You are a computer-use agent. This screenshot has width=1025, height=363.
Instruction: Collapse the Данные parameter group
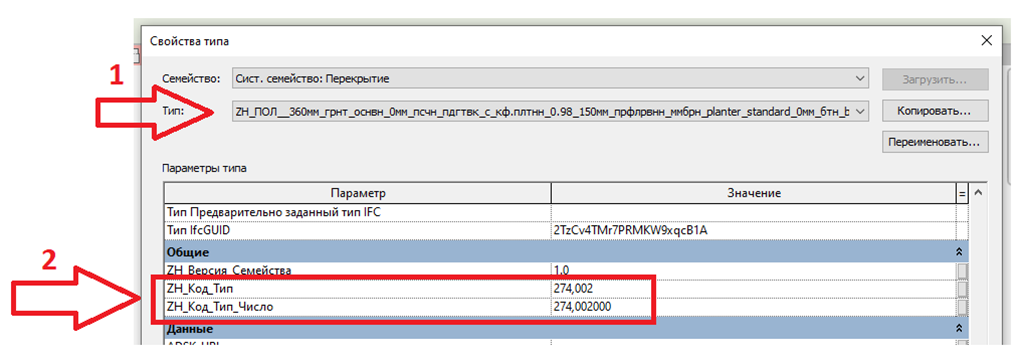[960, 328]
